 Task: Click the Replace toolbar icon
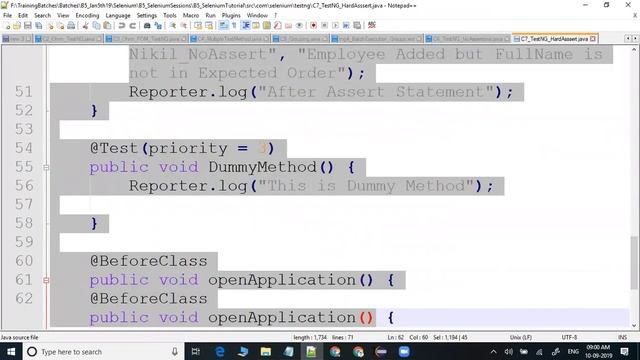pyautogui.click(x=158, y=25)
